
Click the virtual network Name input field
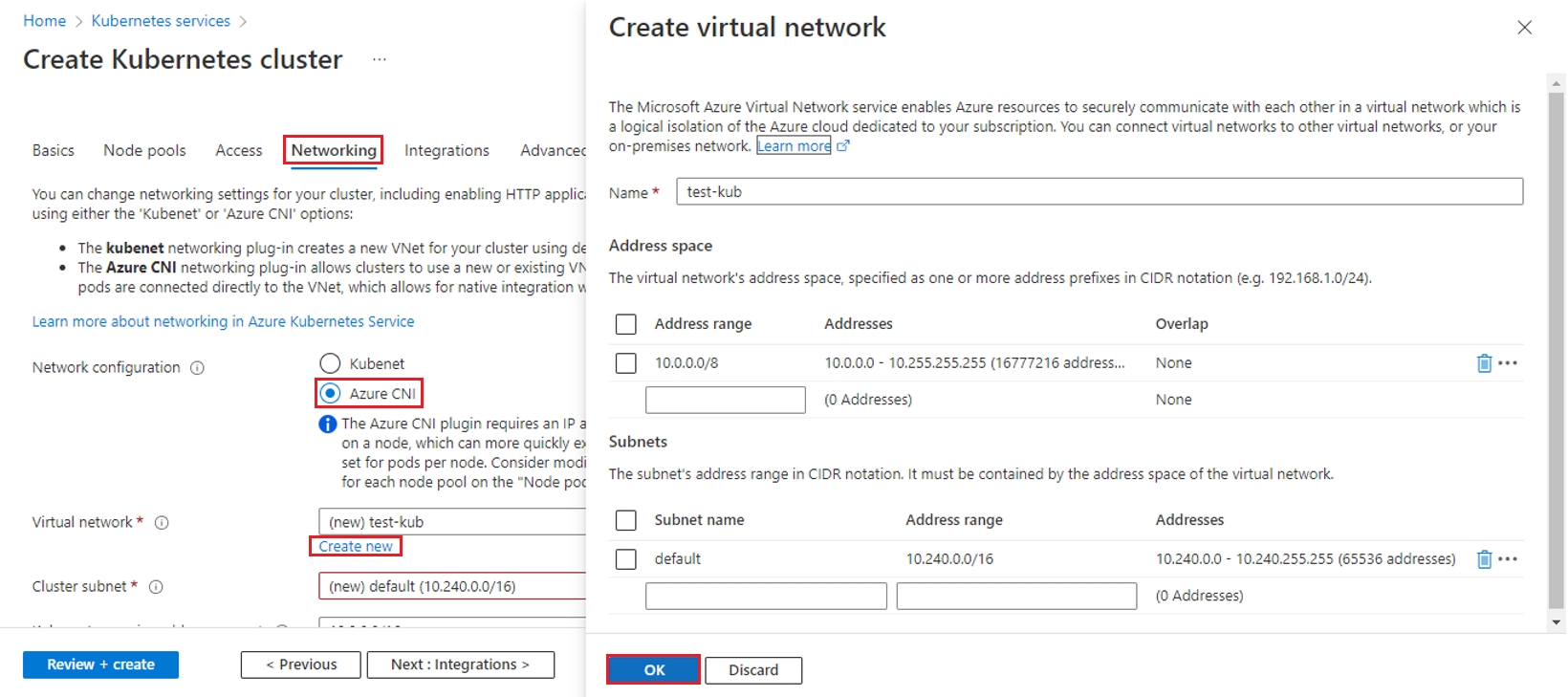point(1099,191)
